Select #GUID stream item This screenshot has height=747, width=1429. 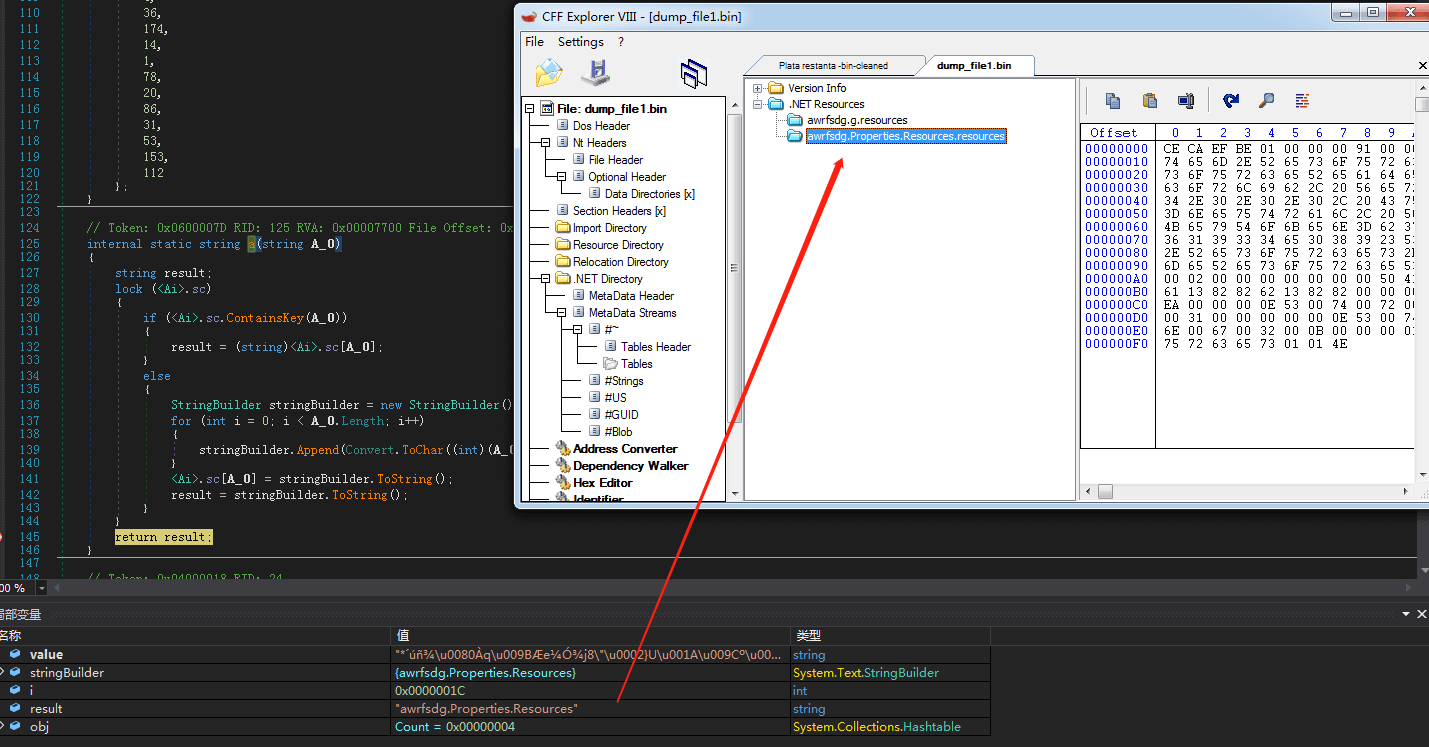click(621, 415)
